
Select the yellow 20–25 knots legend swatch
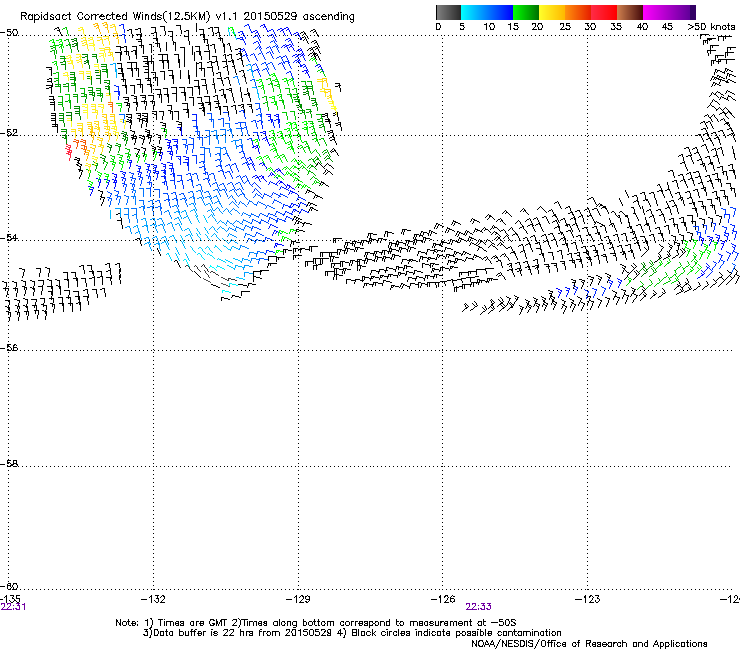pos(552,12)
